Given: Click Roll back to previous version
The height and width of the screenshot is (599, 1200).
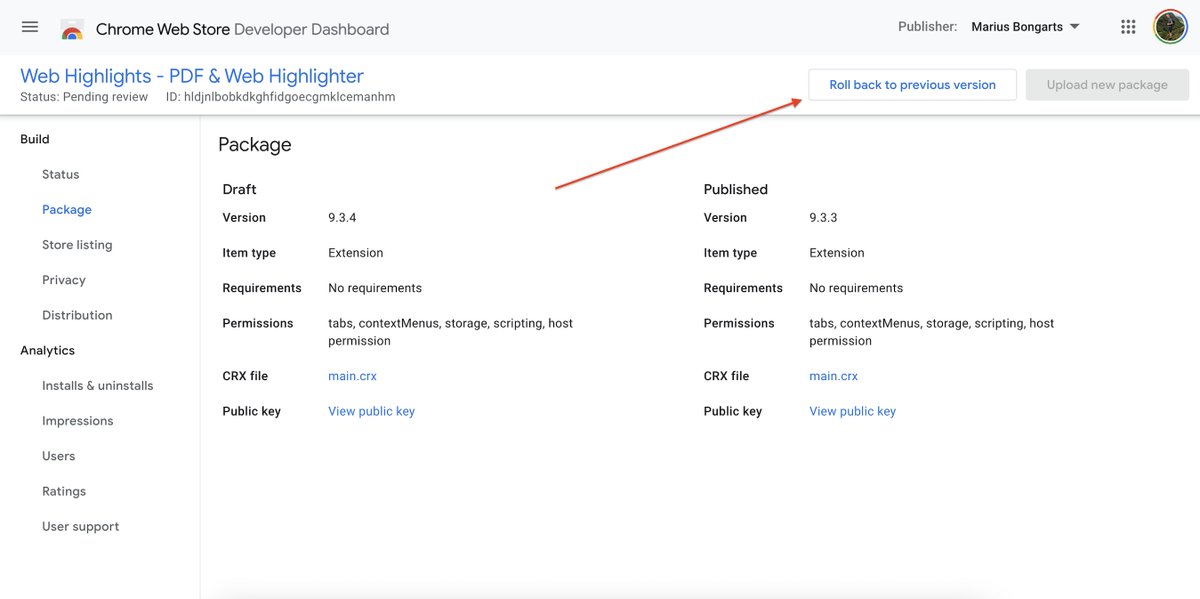Looking at the screenshot, I should 912,85.
